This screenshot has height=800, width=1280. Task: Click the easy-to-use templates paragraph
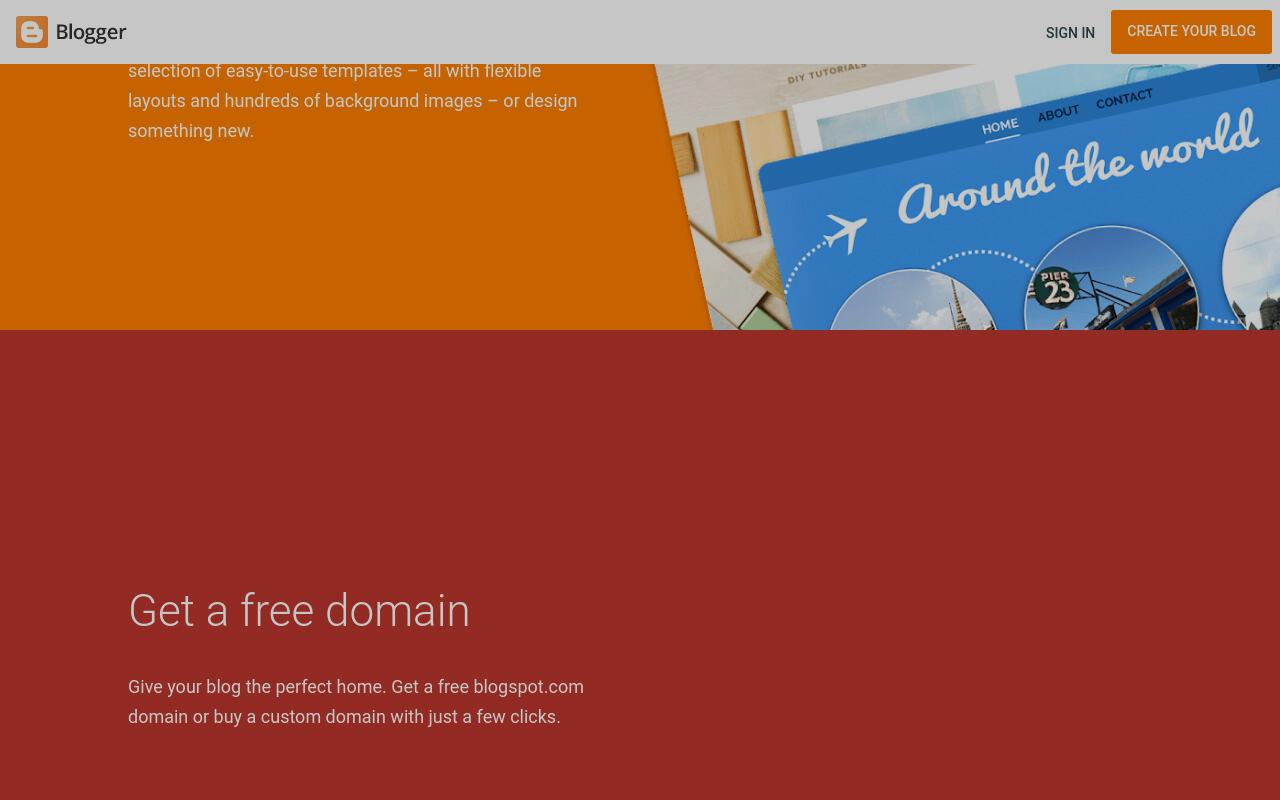[353, 101]
